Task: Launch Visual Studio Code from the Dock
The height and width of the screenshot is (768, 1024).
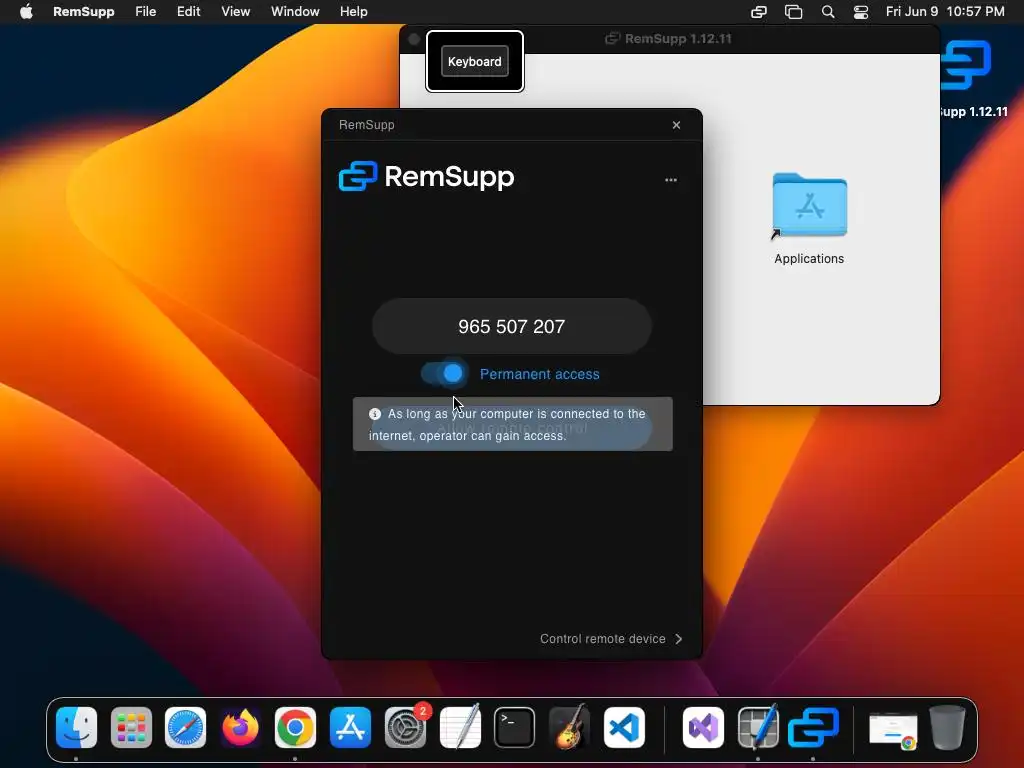Action: (624, 728)
